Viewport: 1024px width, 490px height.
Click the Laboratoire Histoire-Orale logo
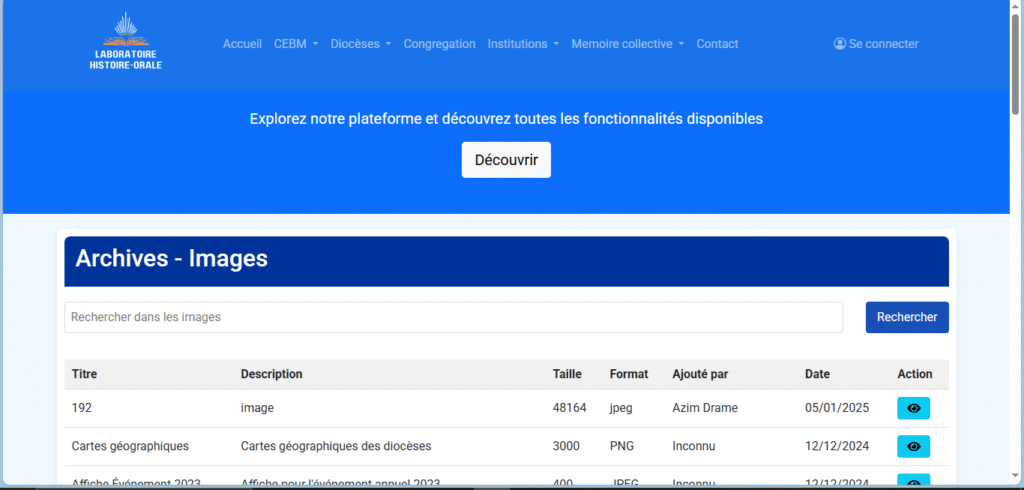pyautogui.click(x=125, y=42)
